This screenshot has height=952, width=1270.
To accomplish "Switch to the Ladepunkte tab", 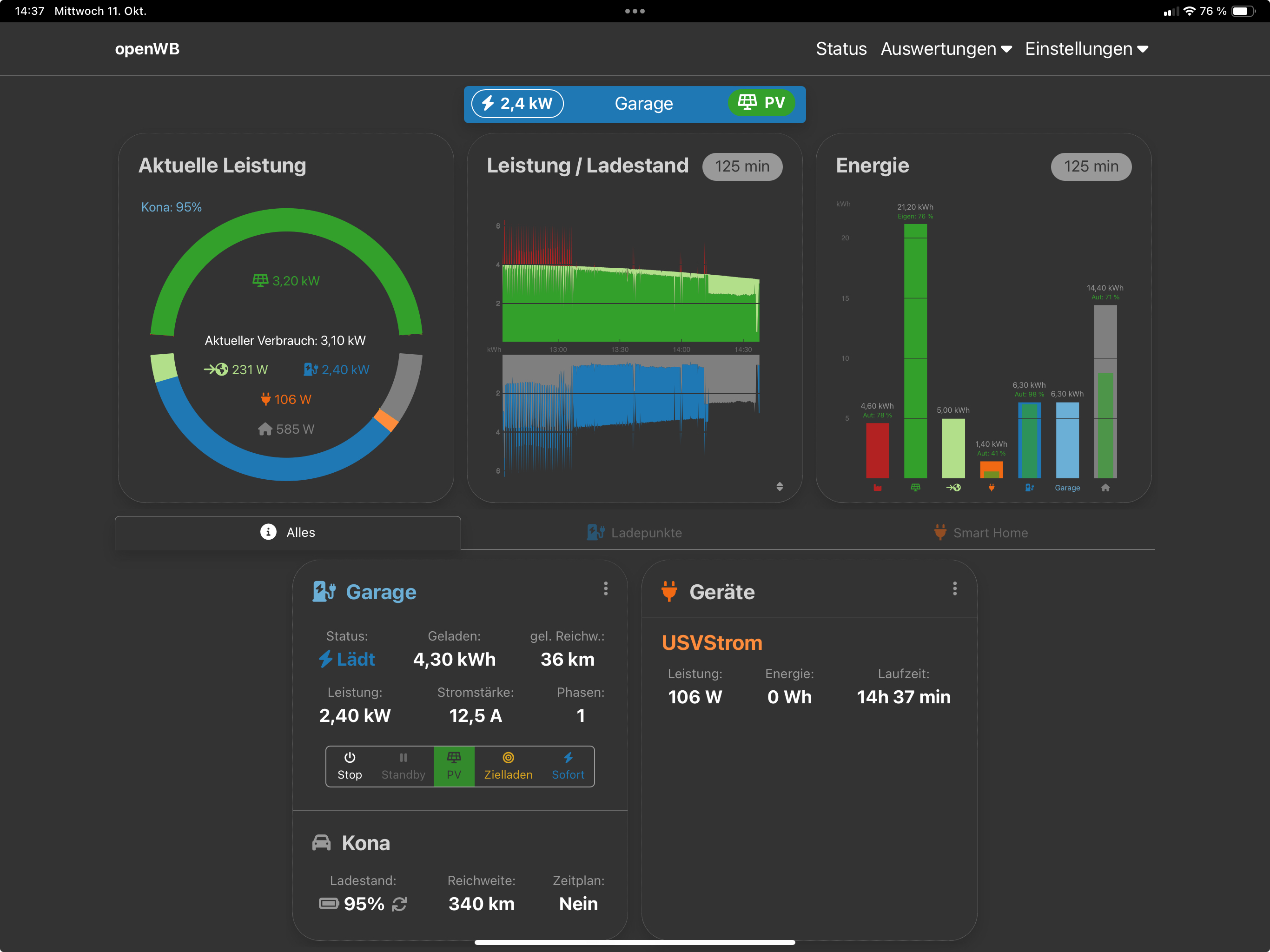I will (x=635, y=533).
